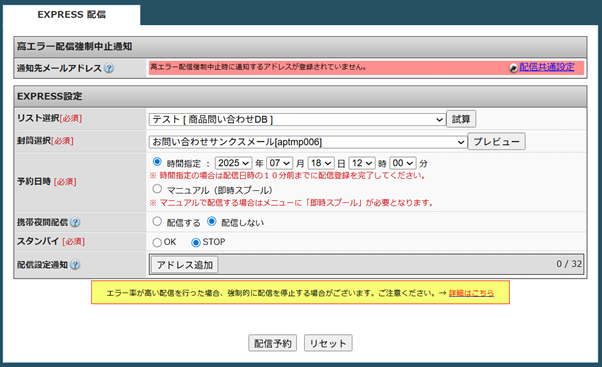The height and width of the screenshot is (367, 602).
Task: Open the year dropdown showing 2025
Action: click(233, 163)
